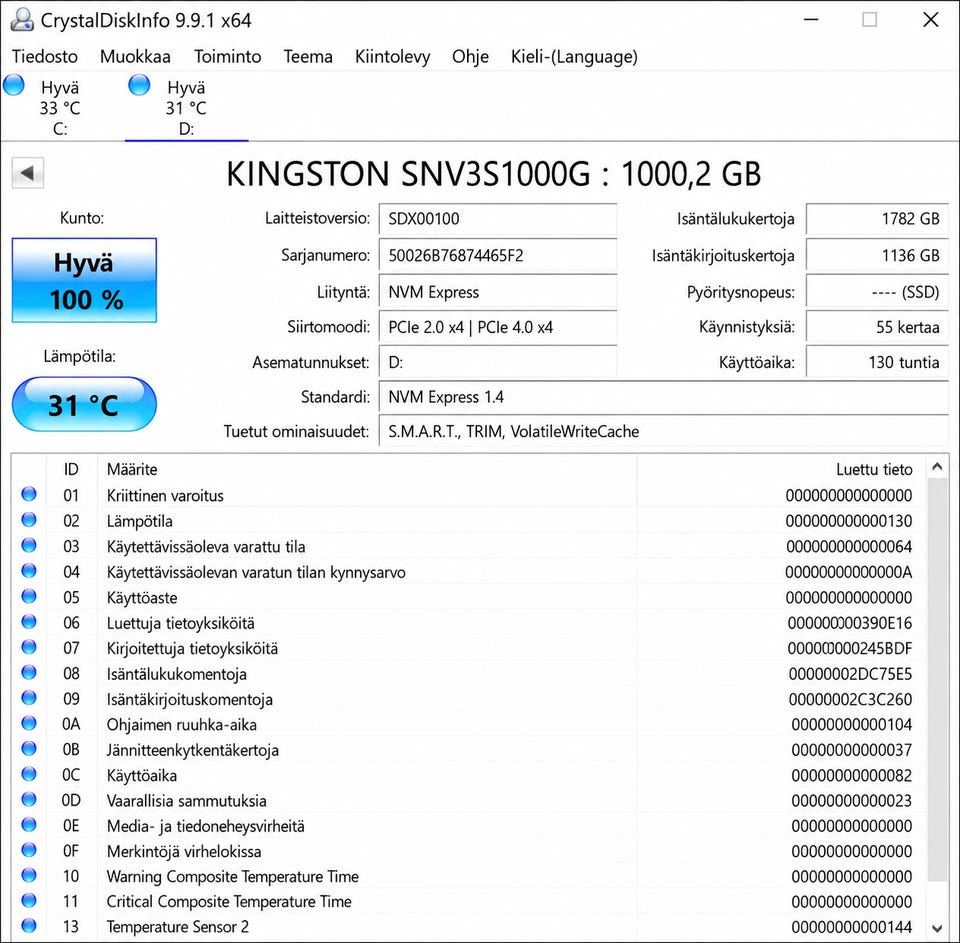
Task: Select the D: drive tab
Action: [x=186, y=107]
